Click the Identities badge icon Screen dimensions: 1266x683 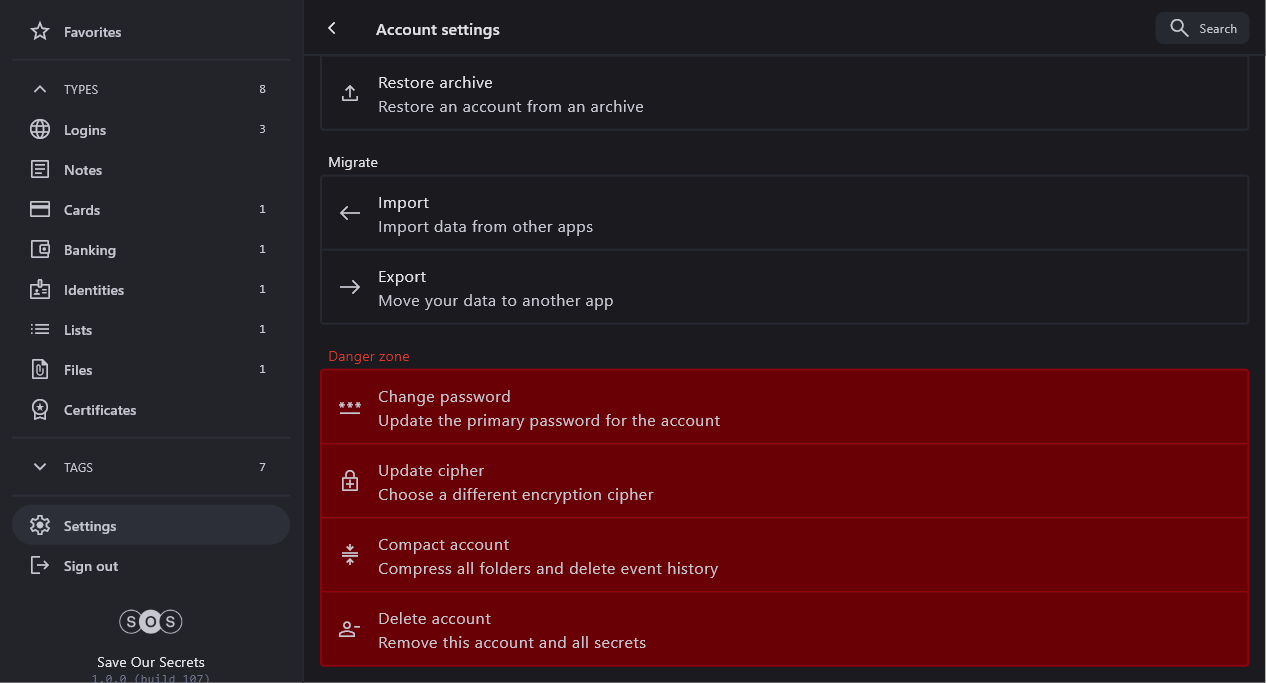coord(40,290)
